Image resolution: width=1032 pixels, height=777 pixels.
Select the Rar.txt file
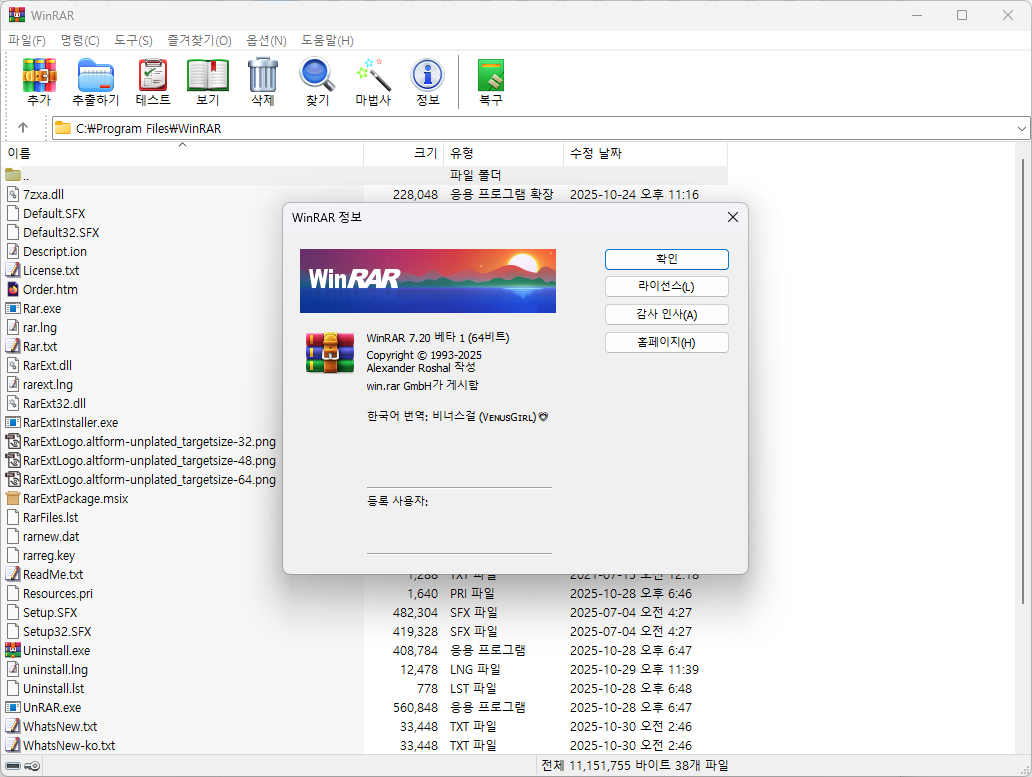pyautogui.click(x=40, y=347)
